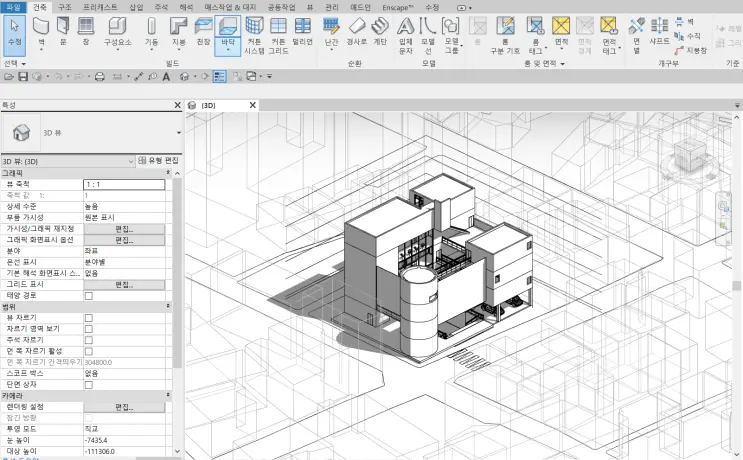Click the ViewCube in the 3D view

pos(688,155)
